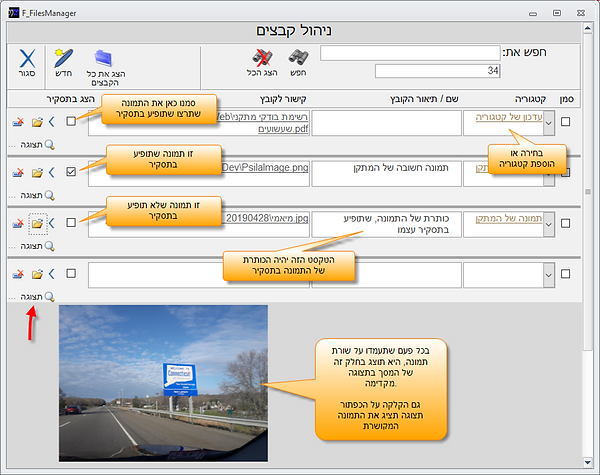Tick the סמן checkbox for the 20190428 jpg row
This screenshot has width=600, height=475.
566,224
